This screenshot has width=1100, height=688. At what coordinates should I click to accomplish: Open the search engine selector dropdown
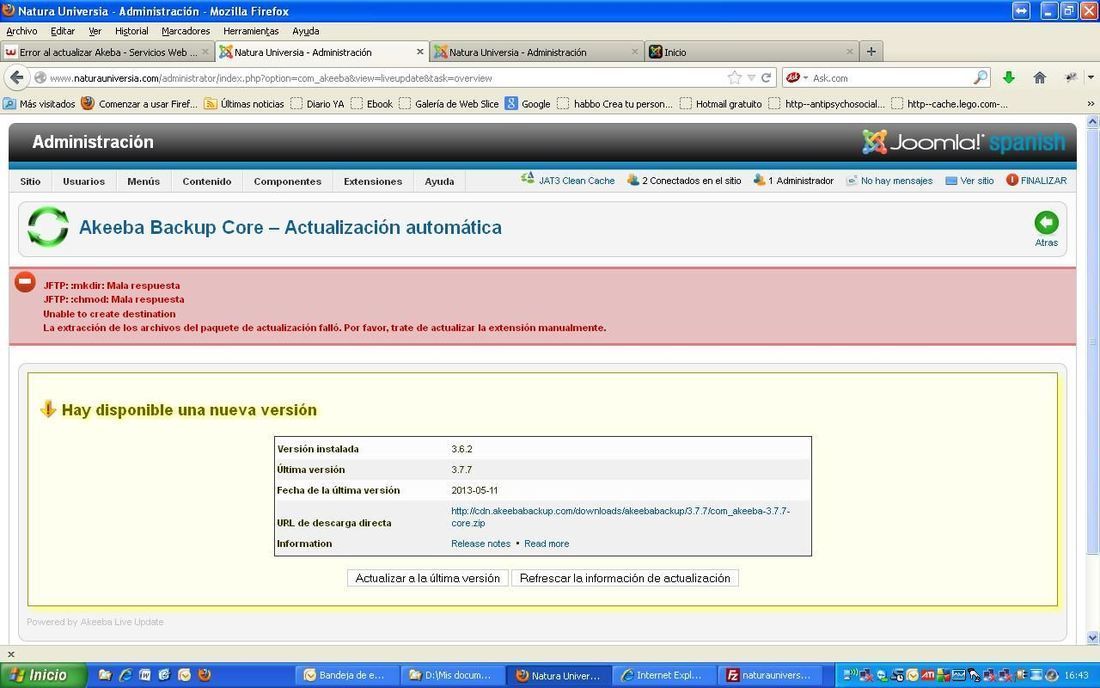tap(805, 78)
